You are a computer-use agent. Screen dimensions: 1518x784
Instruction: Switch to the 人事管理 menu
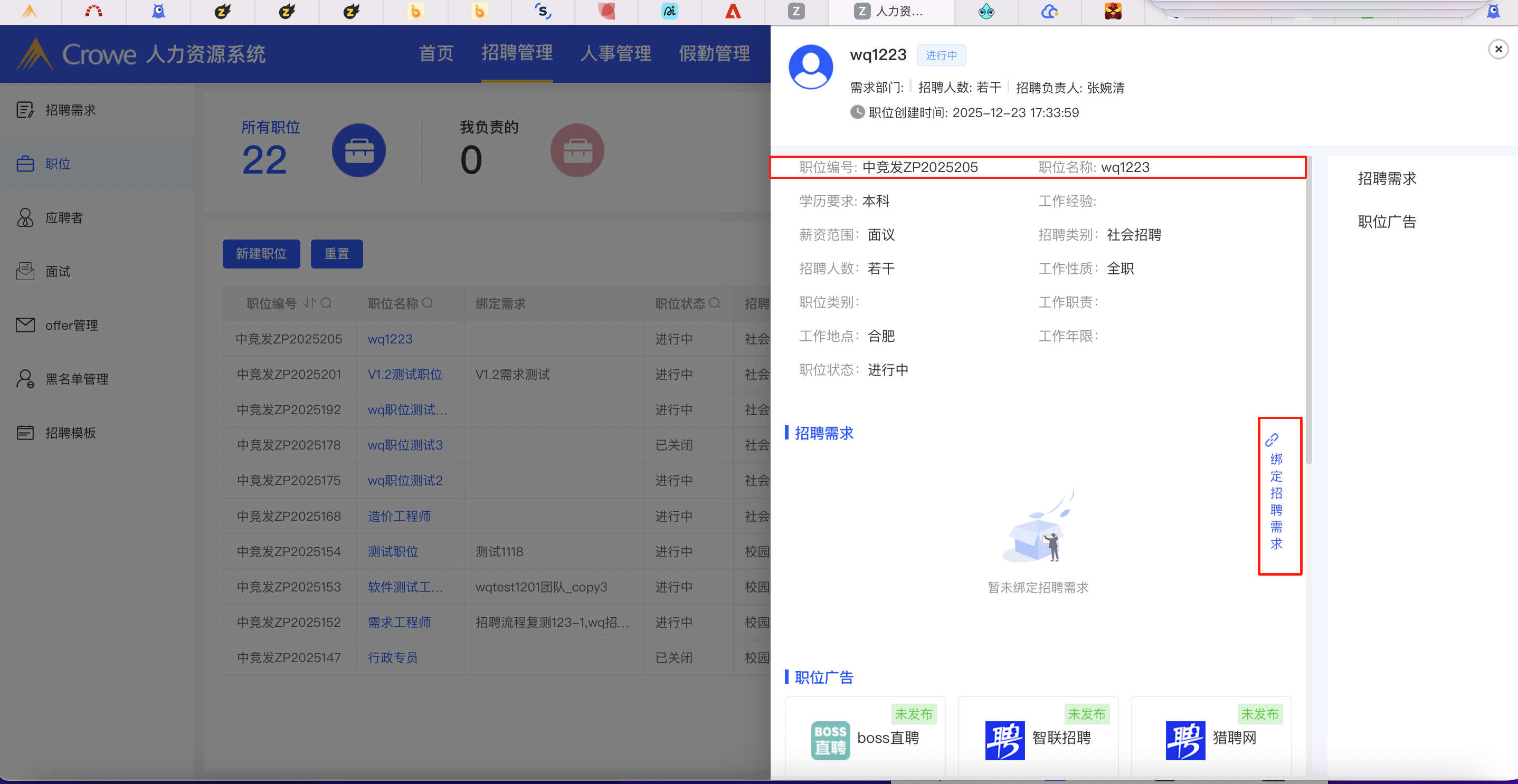[615, 54]
